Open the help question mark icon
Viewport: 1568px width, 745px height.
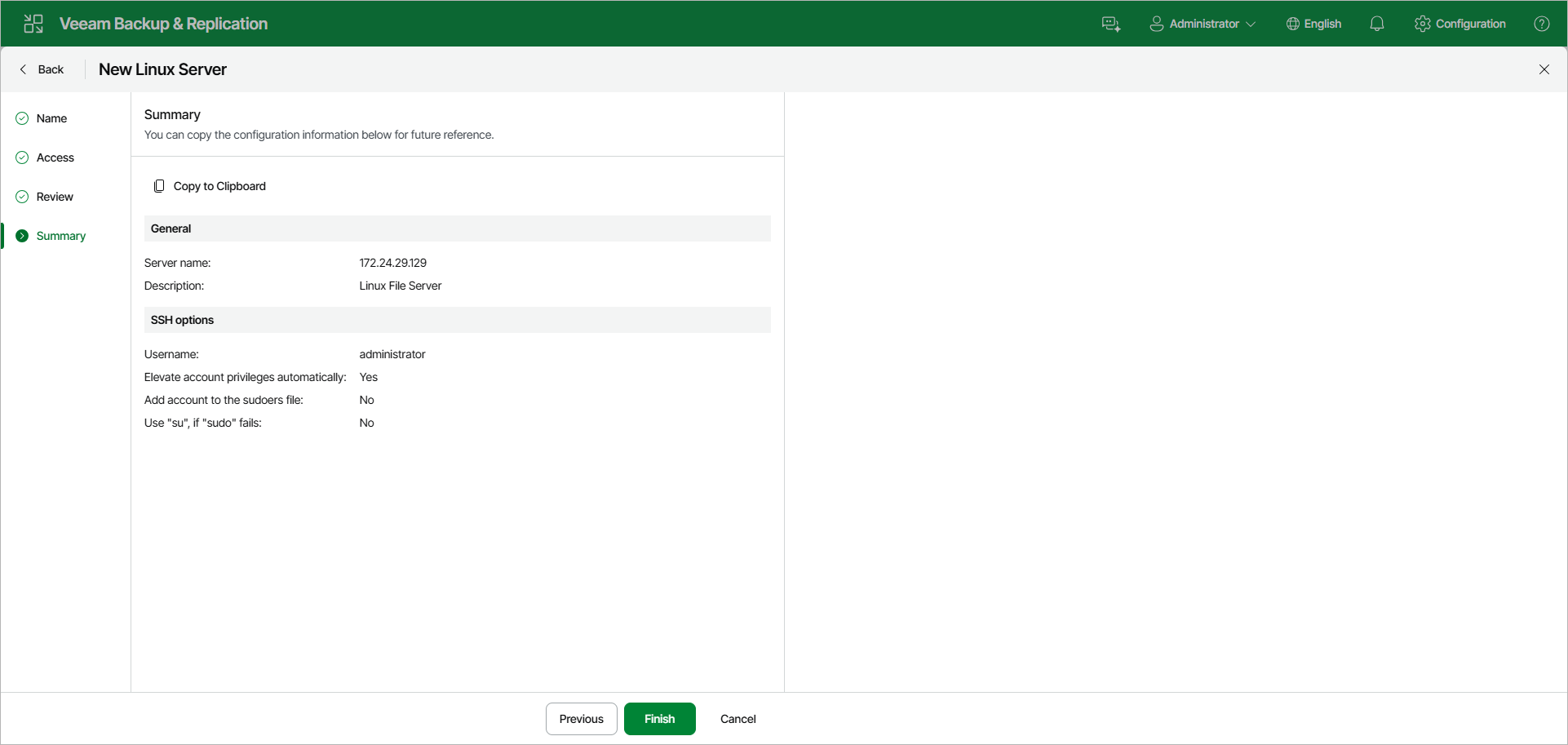tap(1542, 24)
